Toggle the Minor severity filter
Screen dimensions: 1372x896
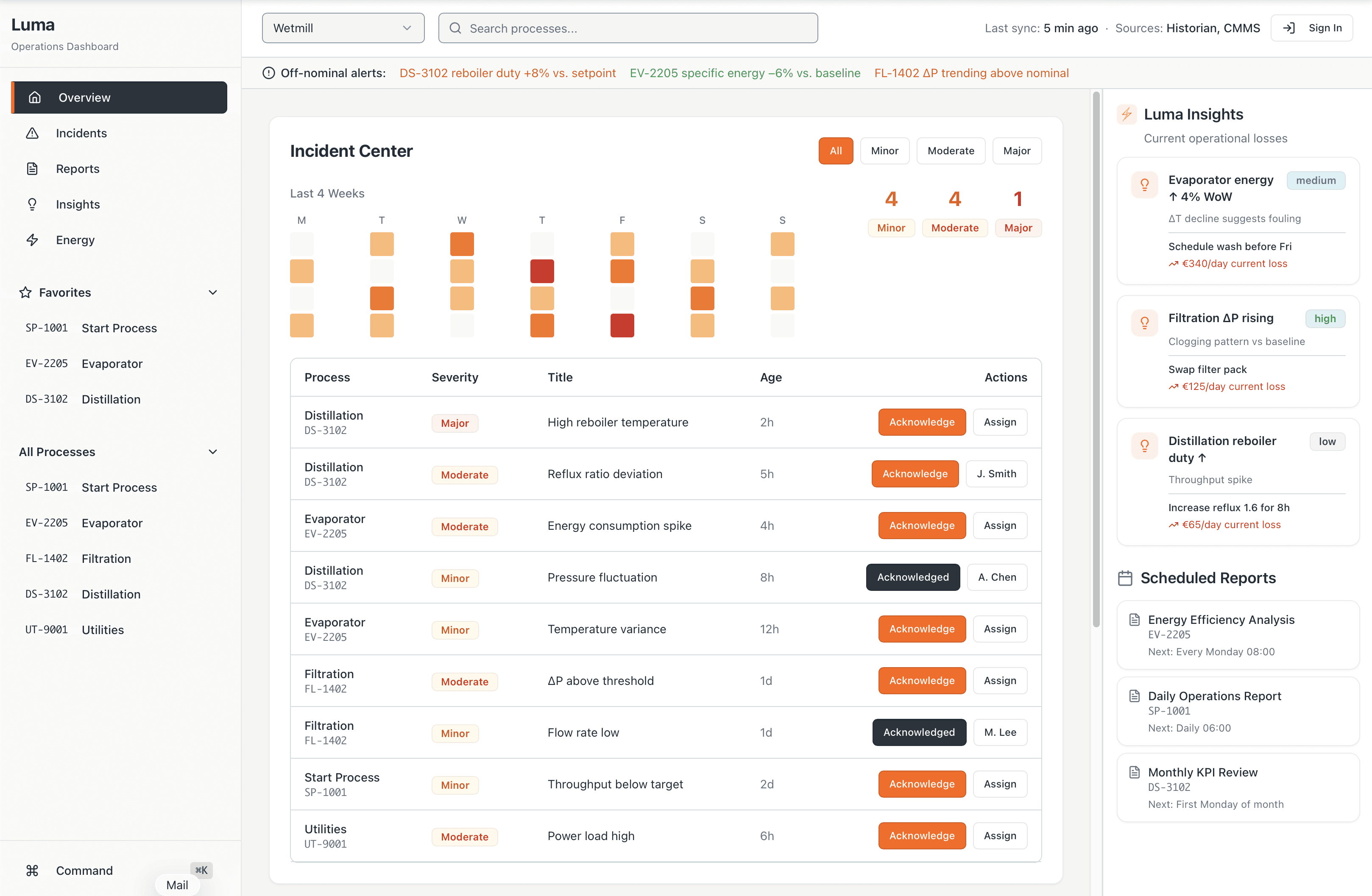pyautogui.click(x=884, y=151)
